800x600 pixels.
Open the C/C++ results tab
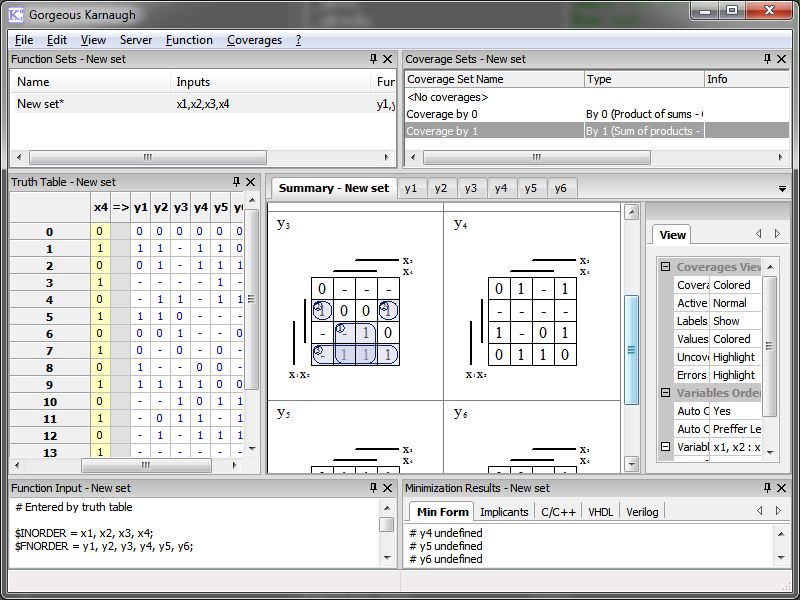pos(558,512)
